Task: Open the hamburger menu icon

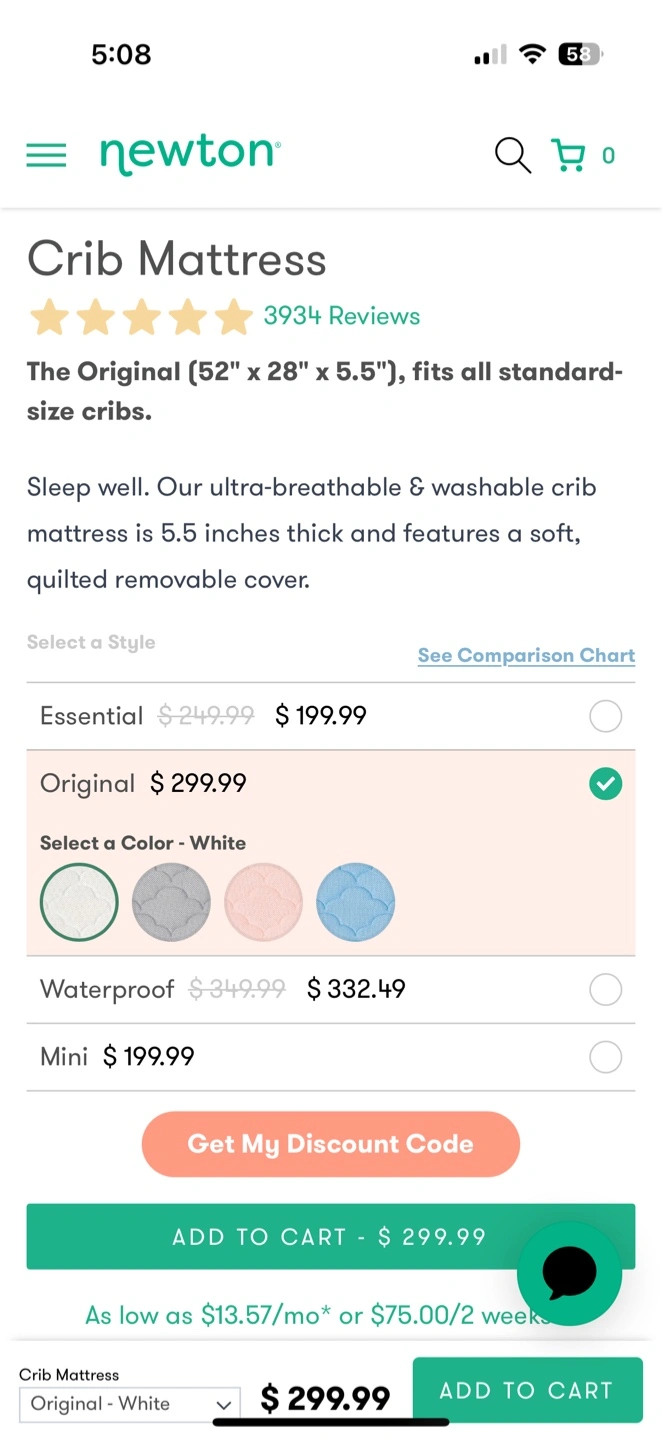Action: (46, 155)
